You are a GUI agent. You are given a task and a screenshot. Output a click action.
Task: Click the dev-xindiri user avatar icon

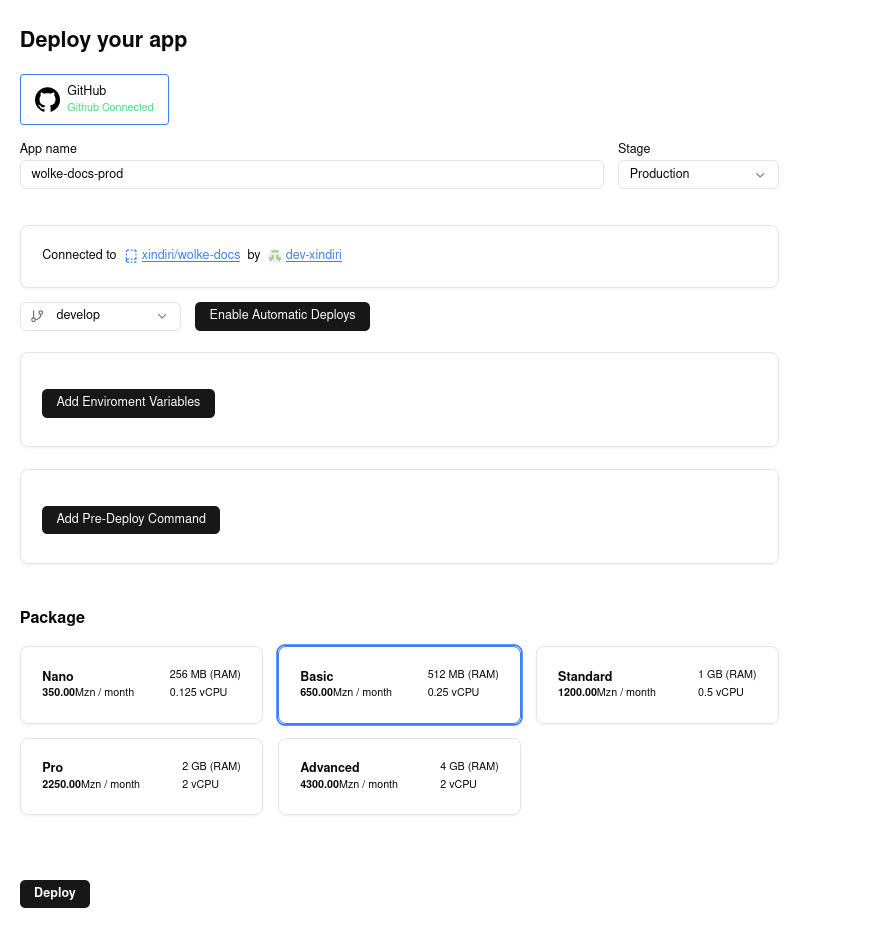pyautogui.click(x=275, y=256)
